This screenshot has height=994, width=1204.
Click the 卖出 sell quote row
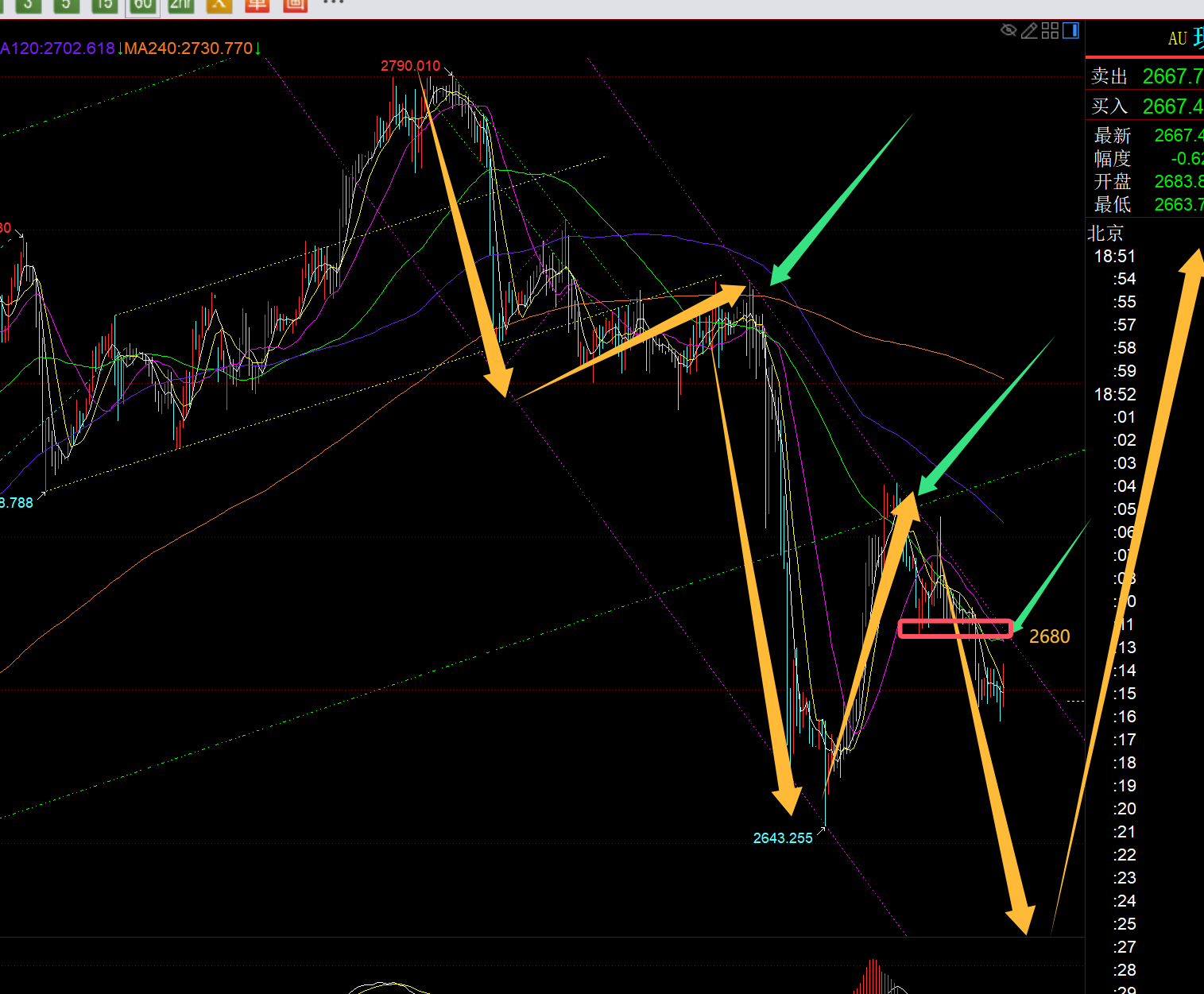[1145, 76]
